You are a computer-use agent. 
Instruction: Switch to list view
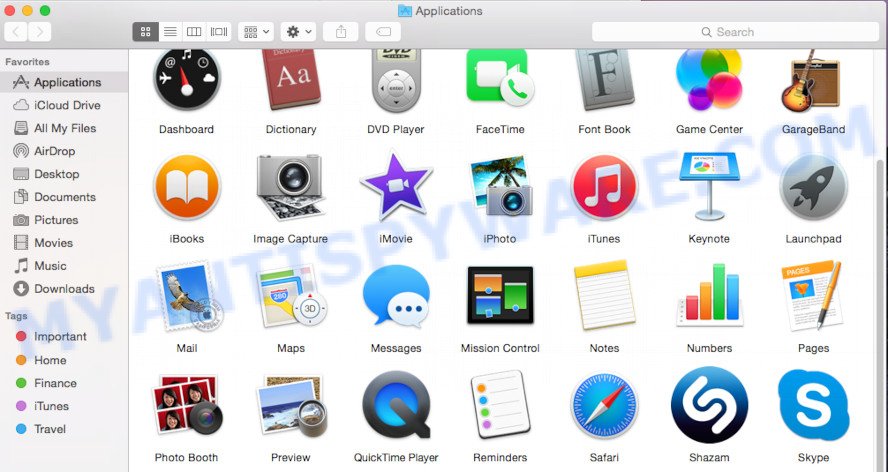coord(170,32)
